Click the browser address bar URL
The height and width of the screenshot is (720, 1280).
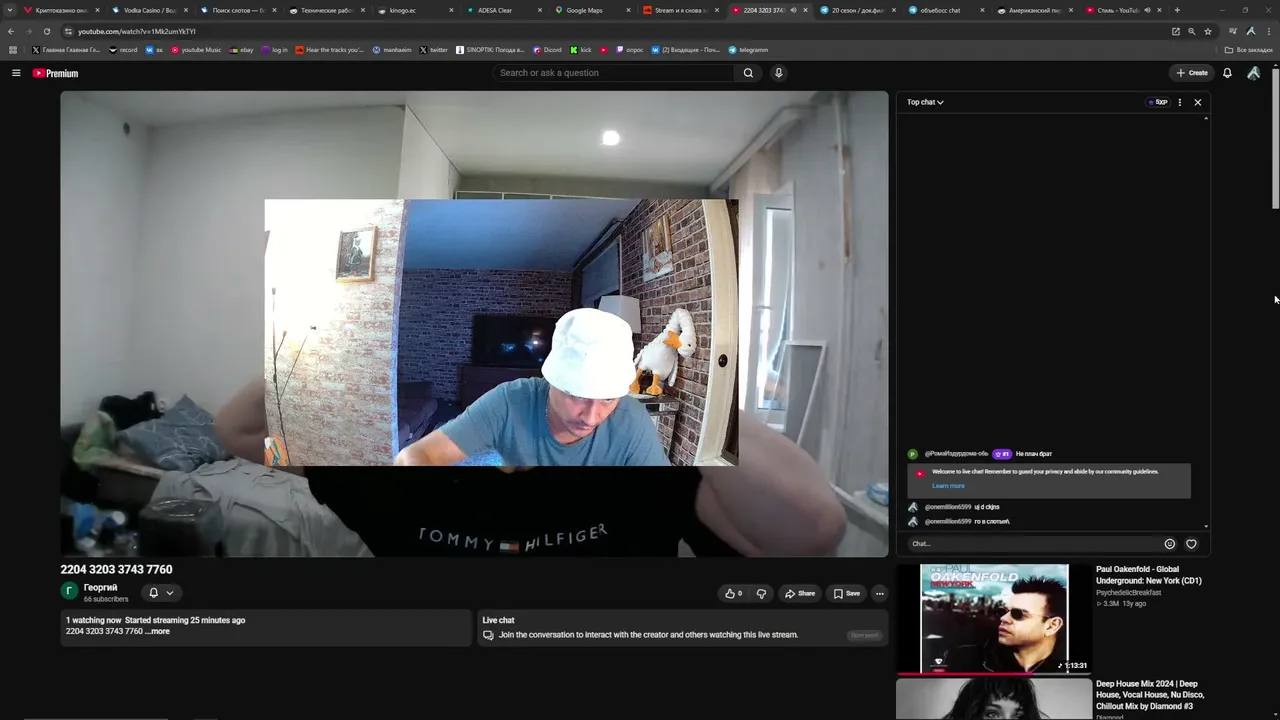137,31
